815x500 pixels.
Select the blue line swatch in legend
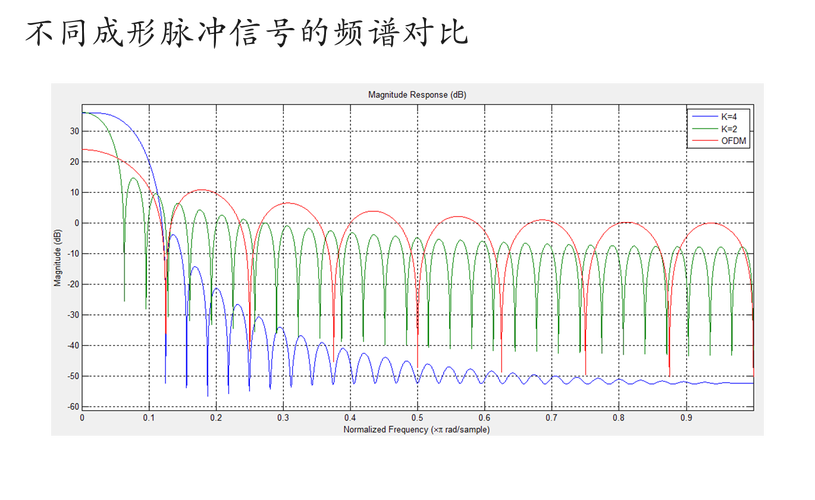coord(703,117)
